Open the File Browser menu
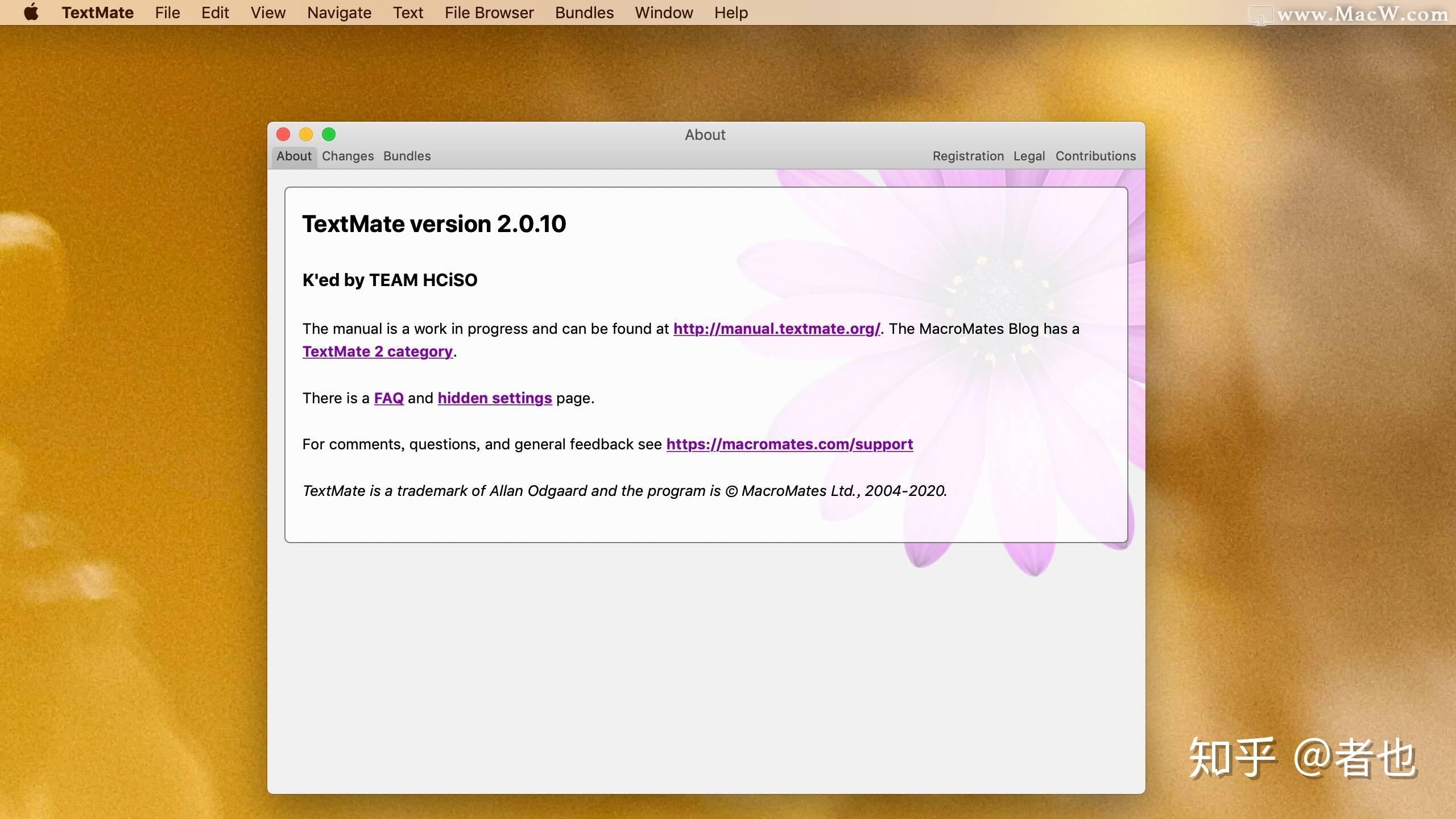The image size is (1456, 819). pos(489,13)
